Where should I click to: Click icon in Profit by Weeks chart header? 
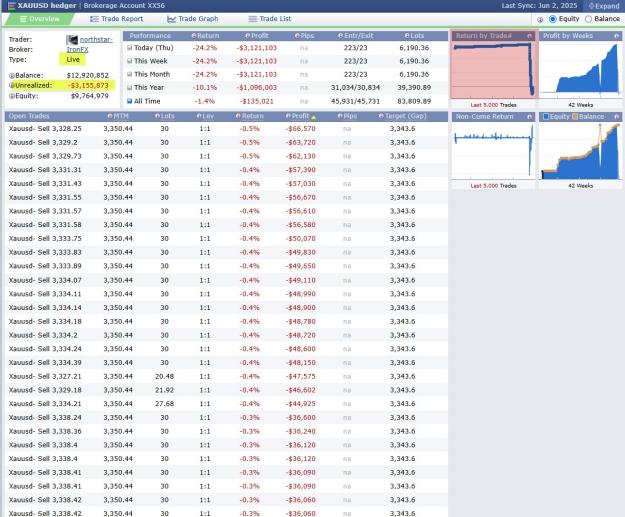(x=616, y=36)
